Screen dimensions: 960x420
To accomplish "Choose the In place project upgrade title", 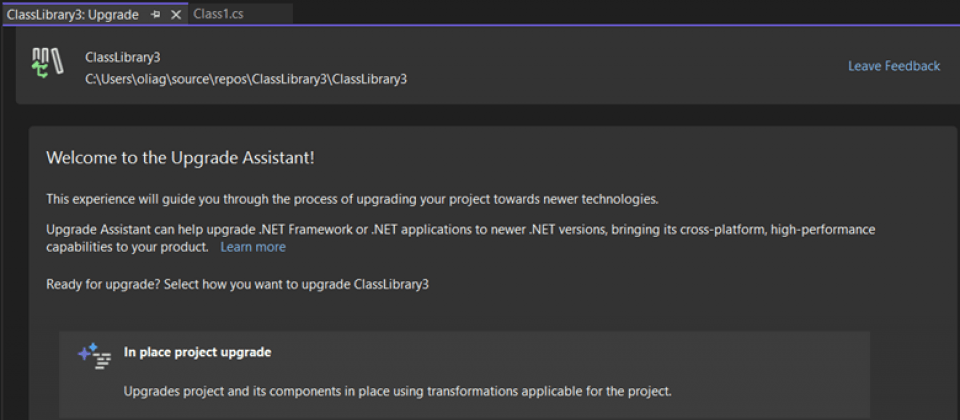I will tap(197, 352).
